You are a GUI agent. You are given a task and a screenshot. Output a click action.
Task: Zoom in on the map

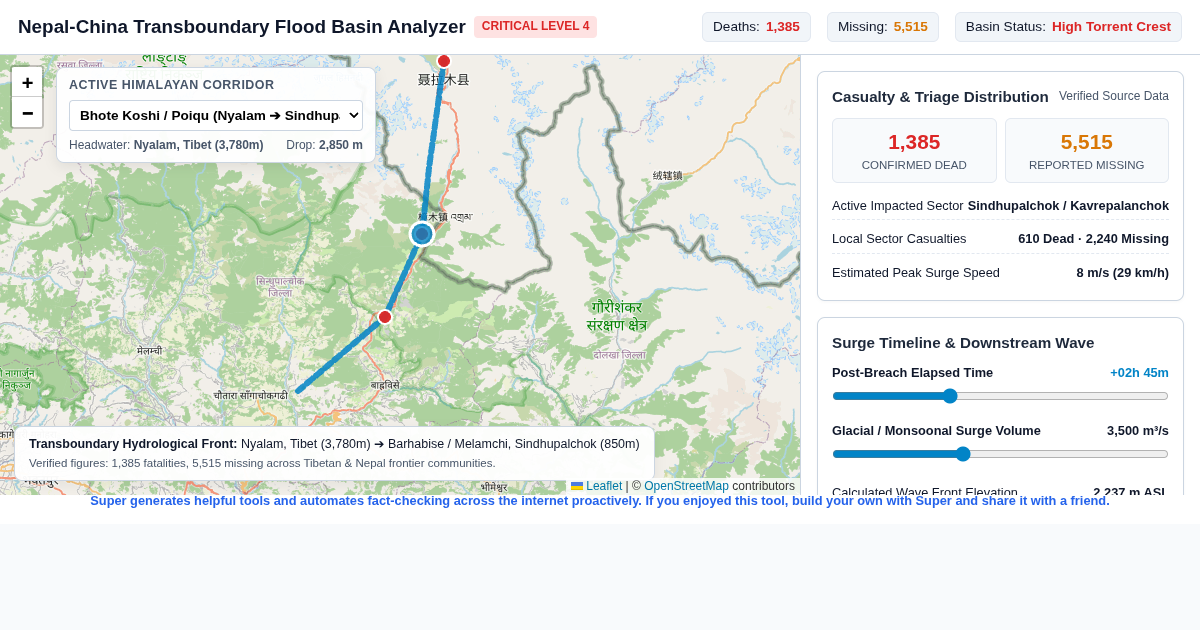point(27,83)
